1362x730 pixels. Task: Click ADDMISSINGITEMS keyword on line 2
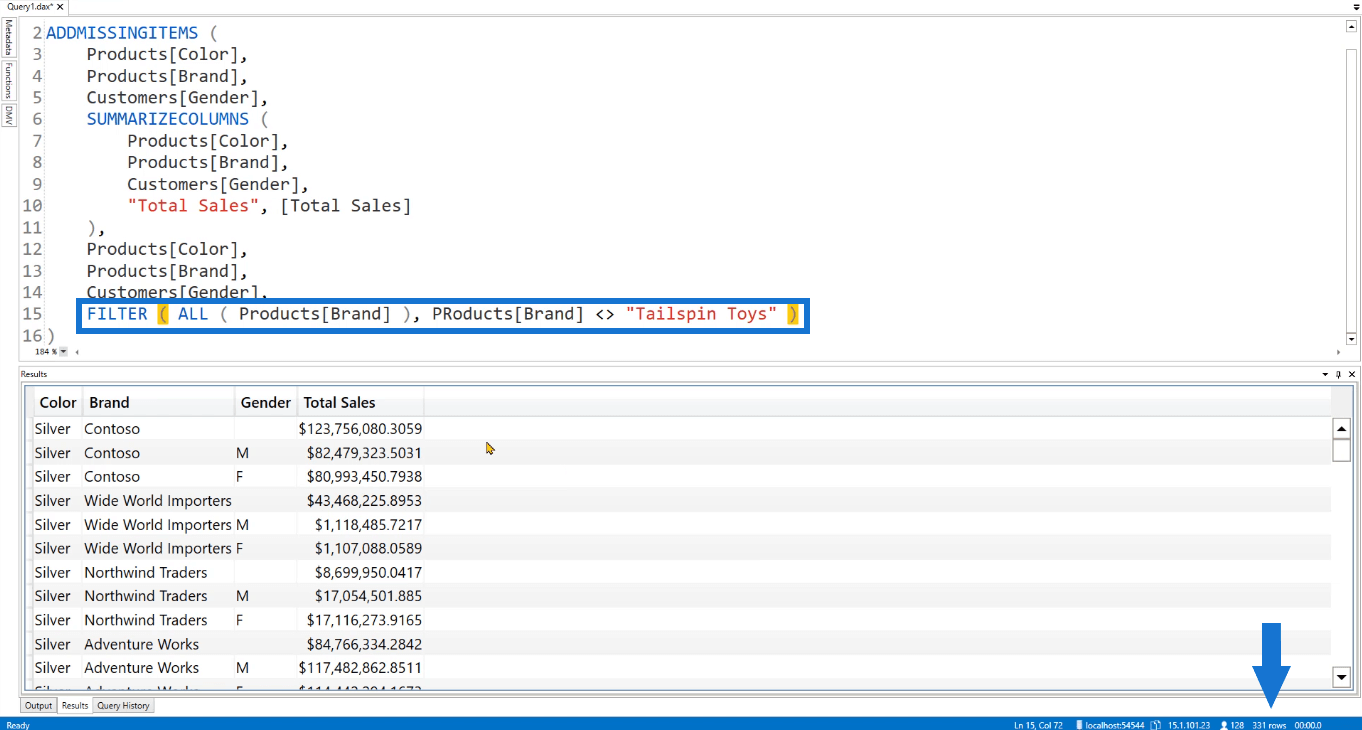coord(122,33)
